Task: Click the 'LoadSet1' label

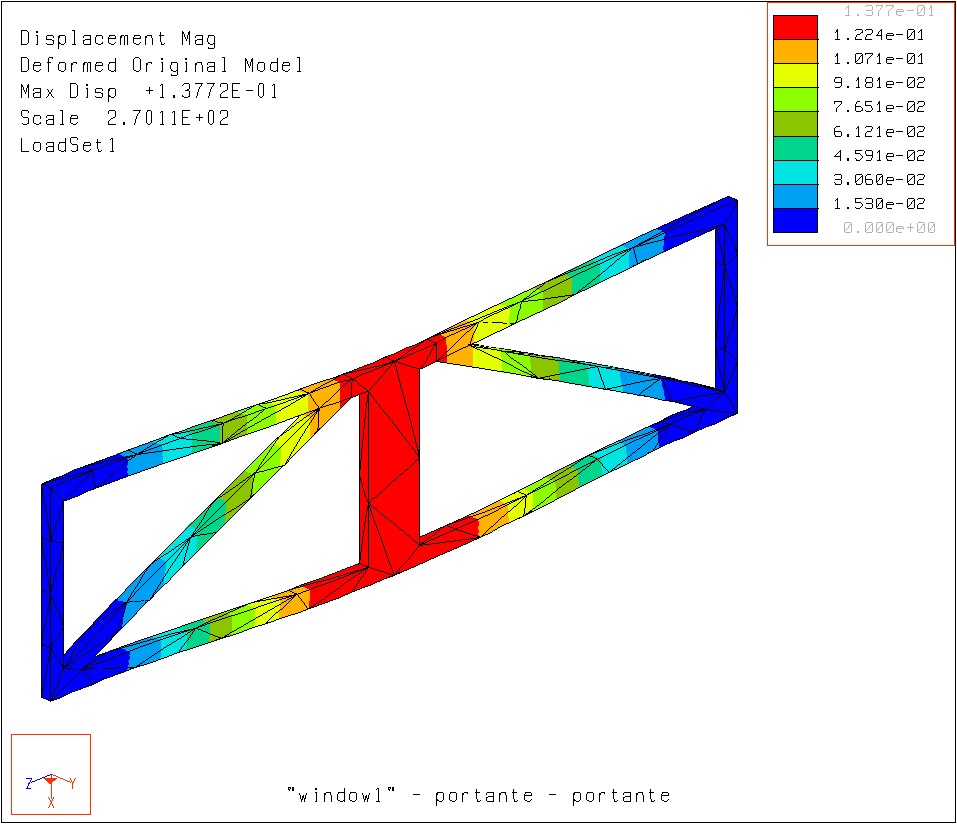Action: (67, 145)
